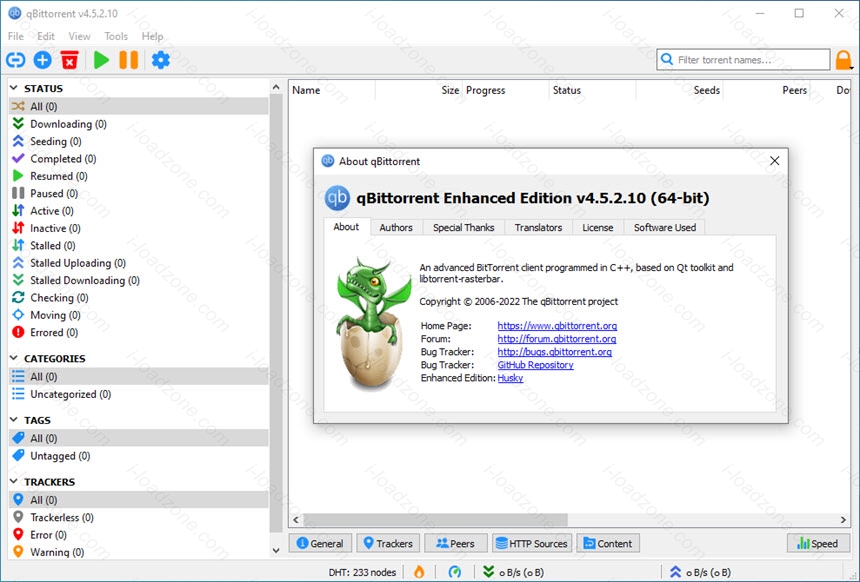Switch to the Translators tab
Viewport: 860px width, 582px height.
(538, 228)
